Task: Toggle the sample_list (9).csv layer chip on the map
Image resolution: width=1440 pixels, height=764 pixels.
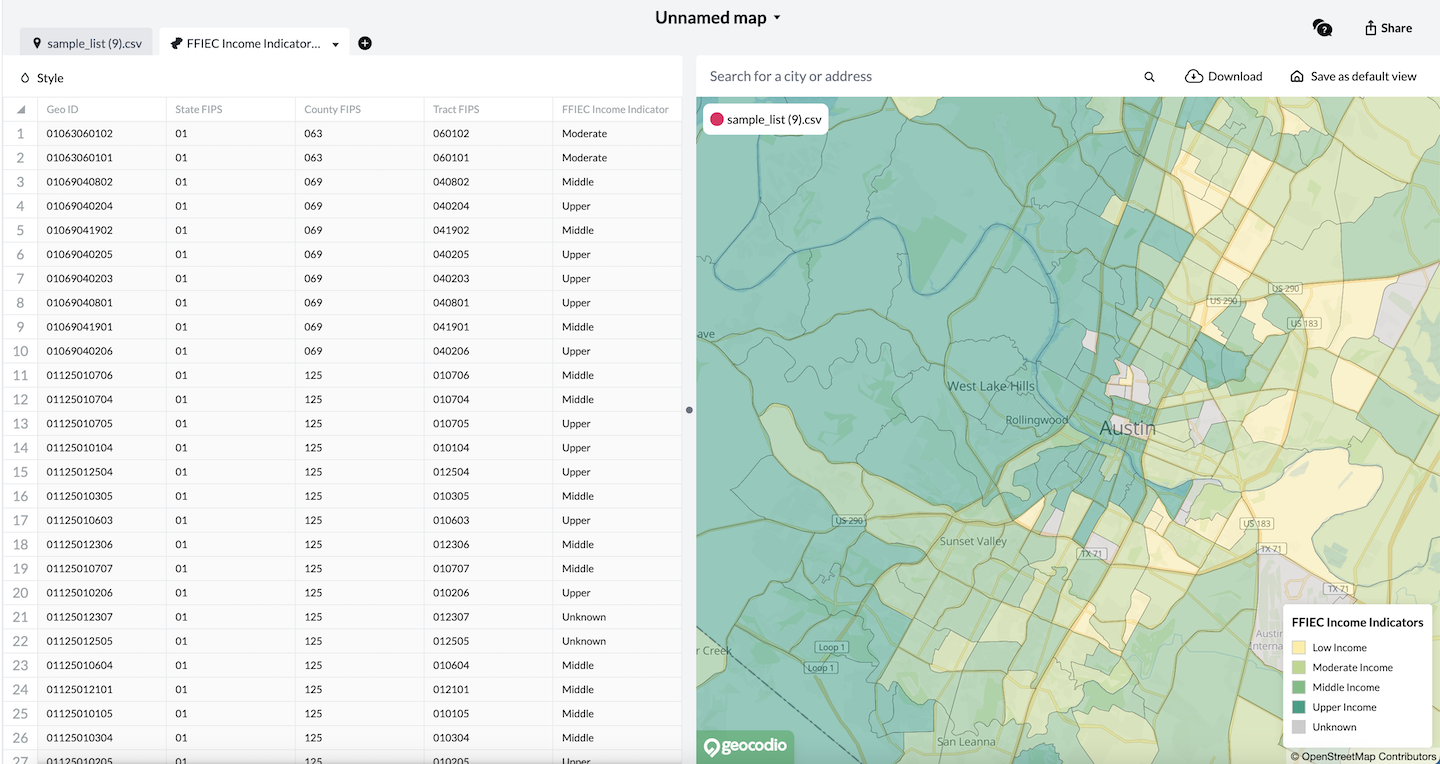Action: tap(765, 118)
